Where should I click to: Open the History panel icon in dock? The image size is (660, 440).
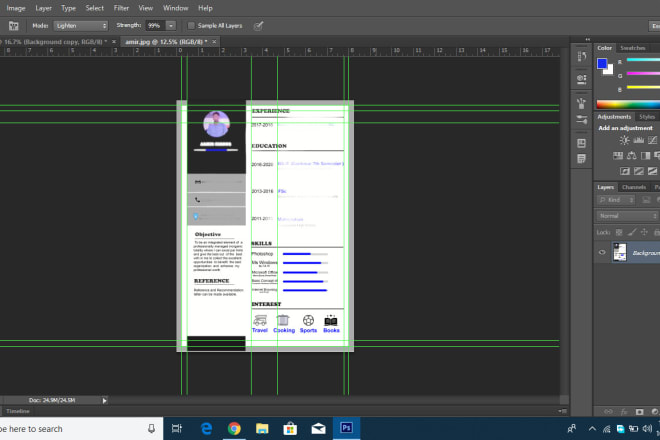pyautogui.click(x=582, y=57)
